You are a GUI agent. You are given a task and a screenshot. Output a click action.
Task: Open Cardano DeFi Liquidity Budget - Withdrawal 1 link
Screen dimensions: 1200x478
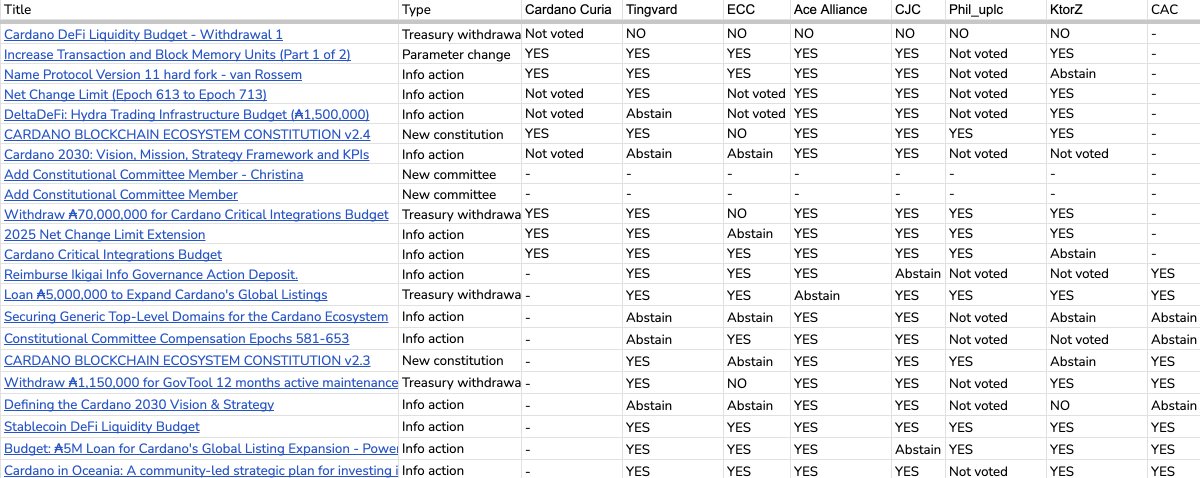click(x=143, y=34)
